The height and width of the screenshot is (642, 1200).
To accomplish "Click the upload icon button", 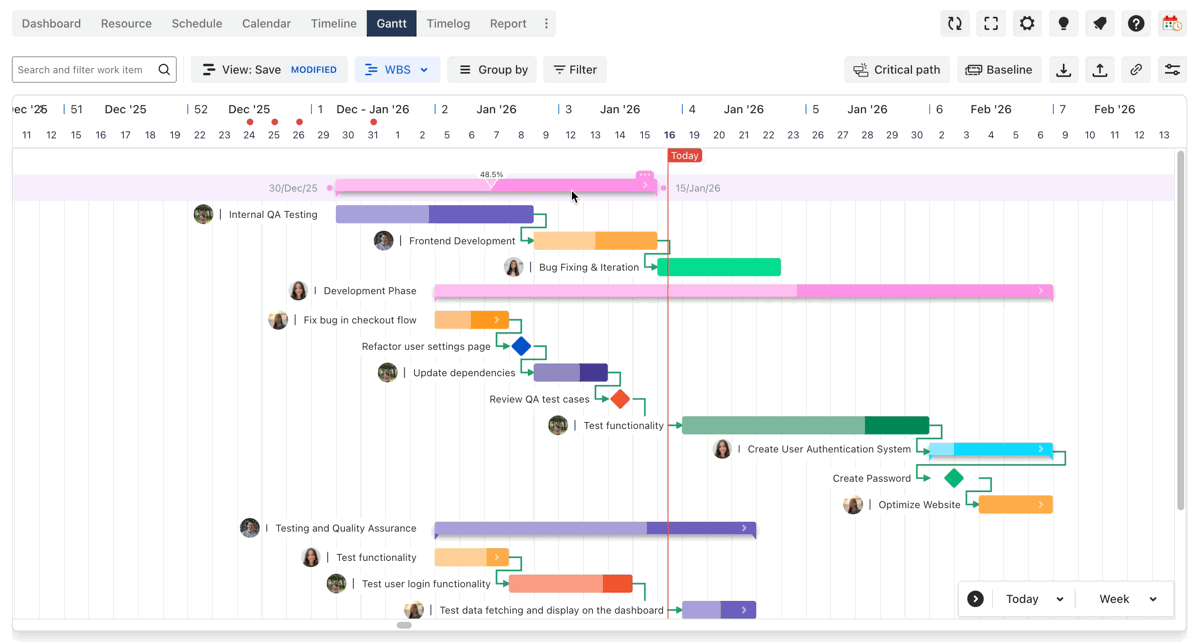I will tap(1100, 70).
